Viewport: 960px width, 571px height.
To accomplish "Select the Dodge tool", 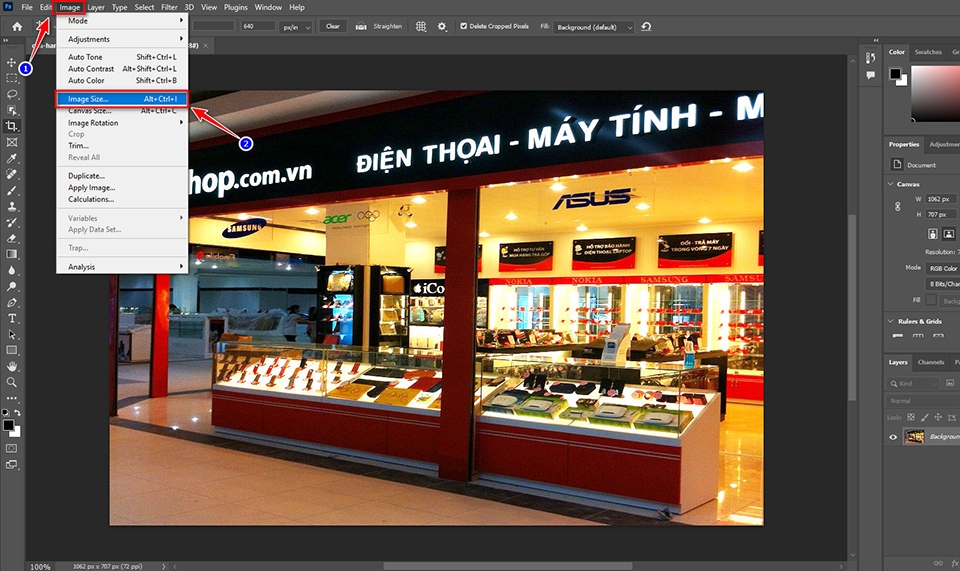I will coord(12,286).
